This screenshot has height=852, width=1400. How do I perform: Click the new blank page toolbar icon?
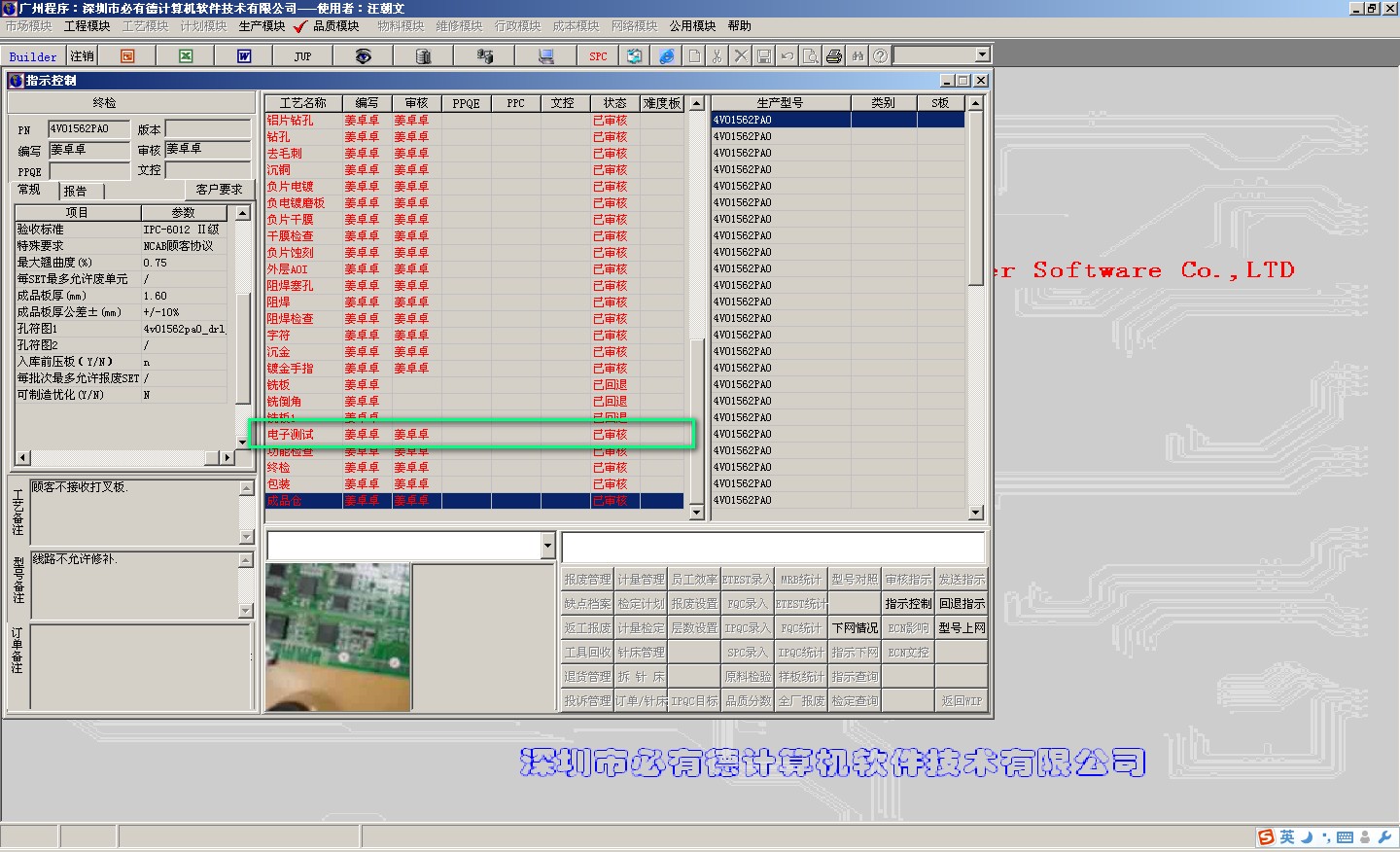(x=694, y=56)
